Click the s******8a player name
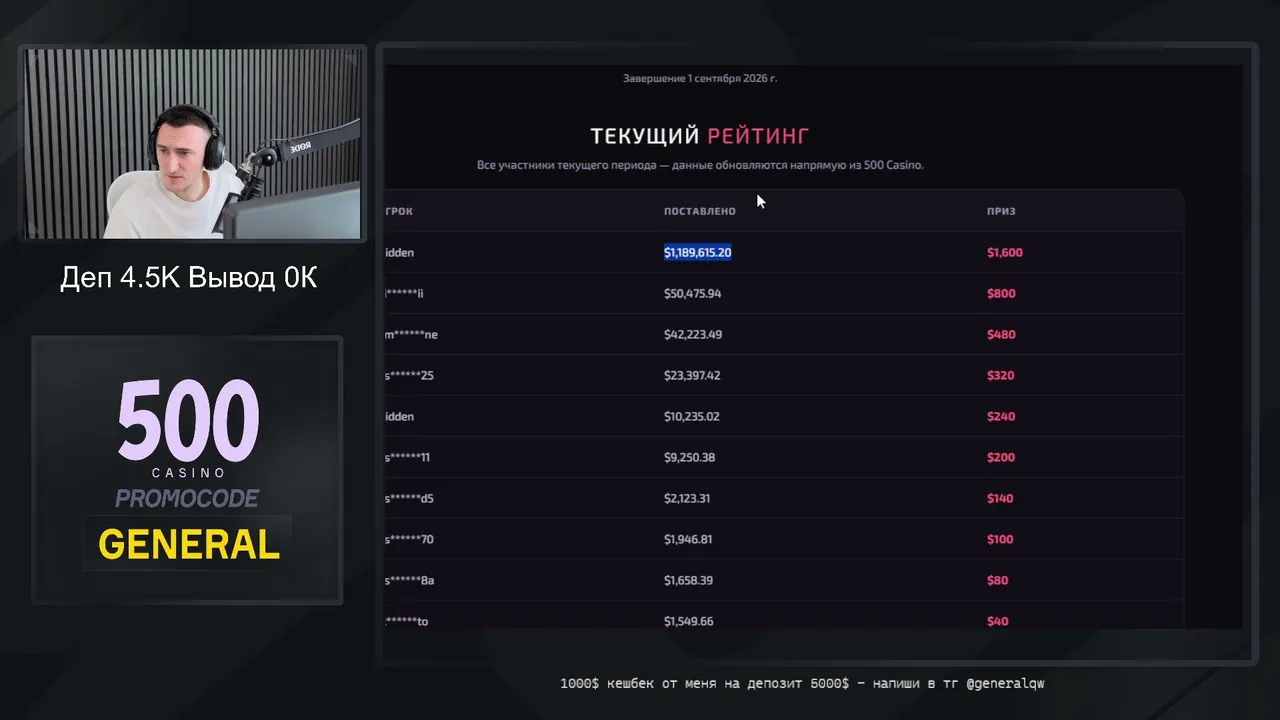 (409, 580)
